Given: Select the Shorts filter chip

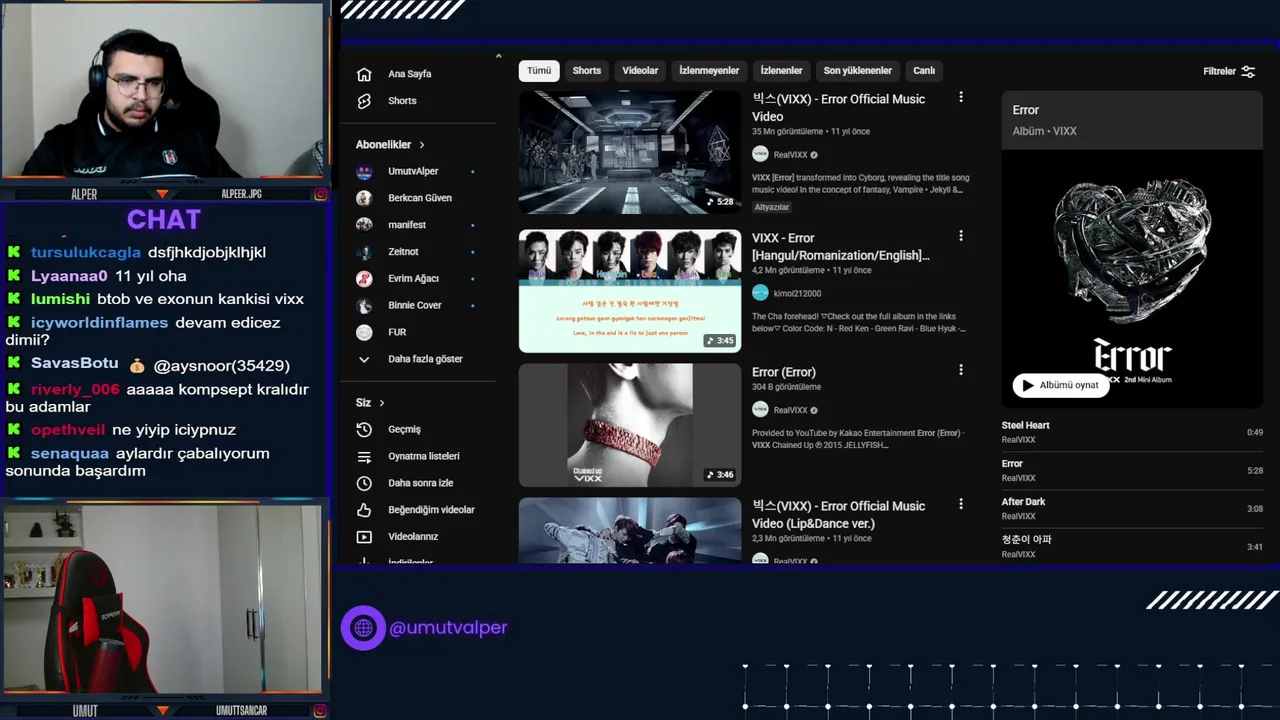Looking at the screenshot, I should 587,71.
